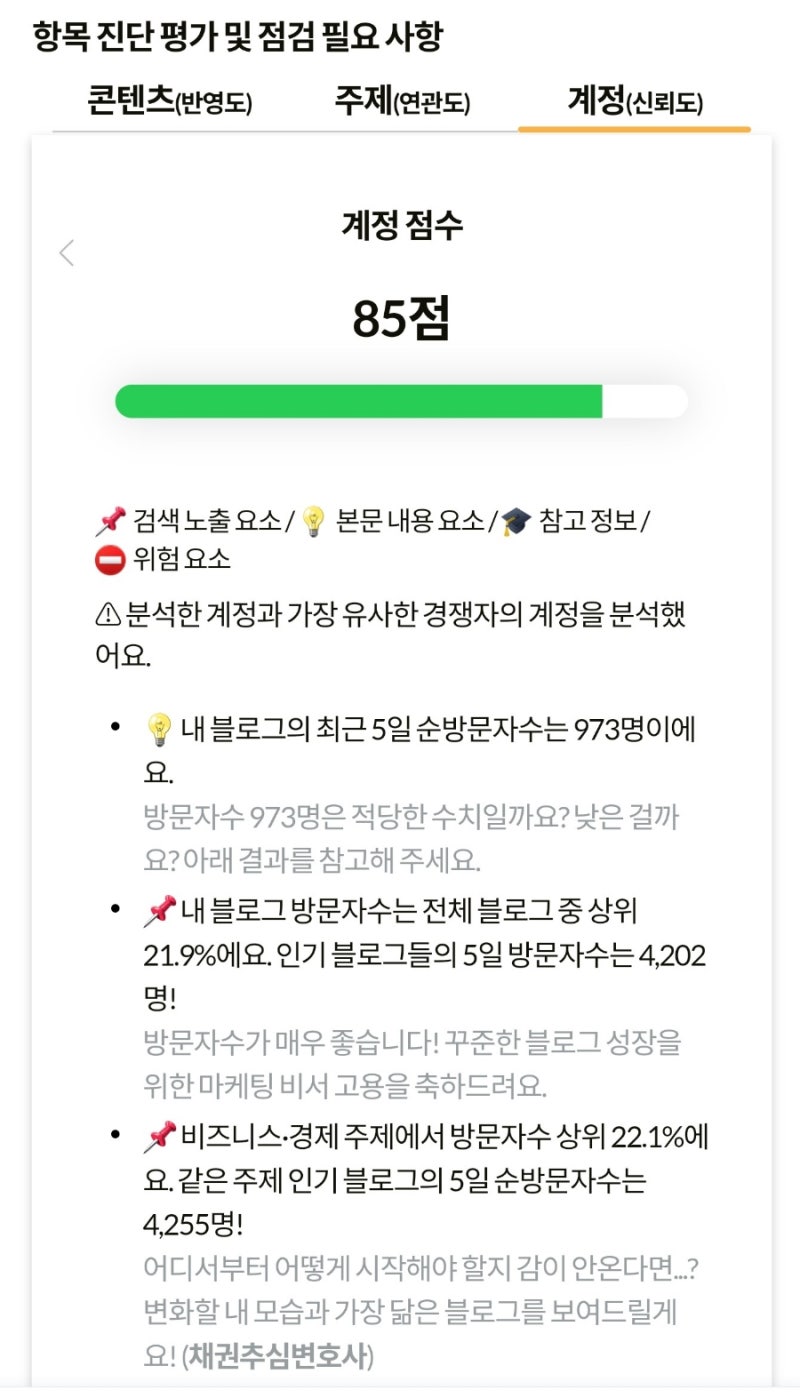Click the 항목 진단 평가 section heading
The image size is (800, 1398).
(238, 37)
